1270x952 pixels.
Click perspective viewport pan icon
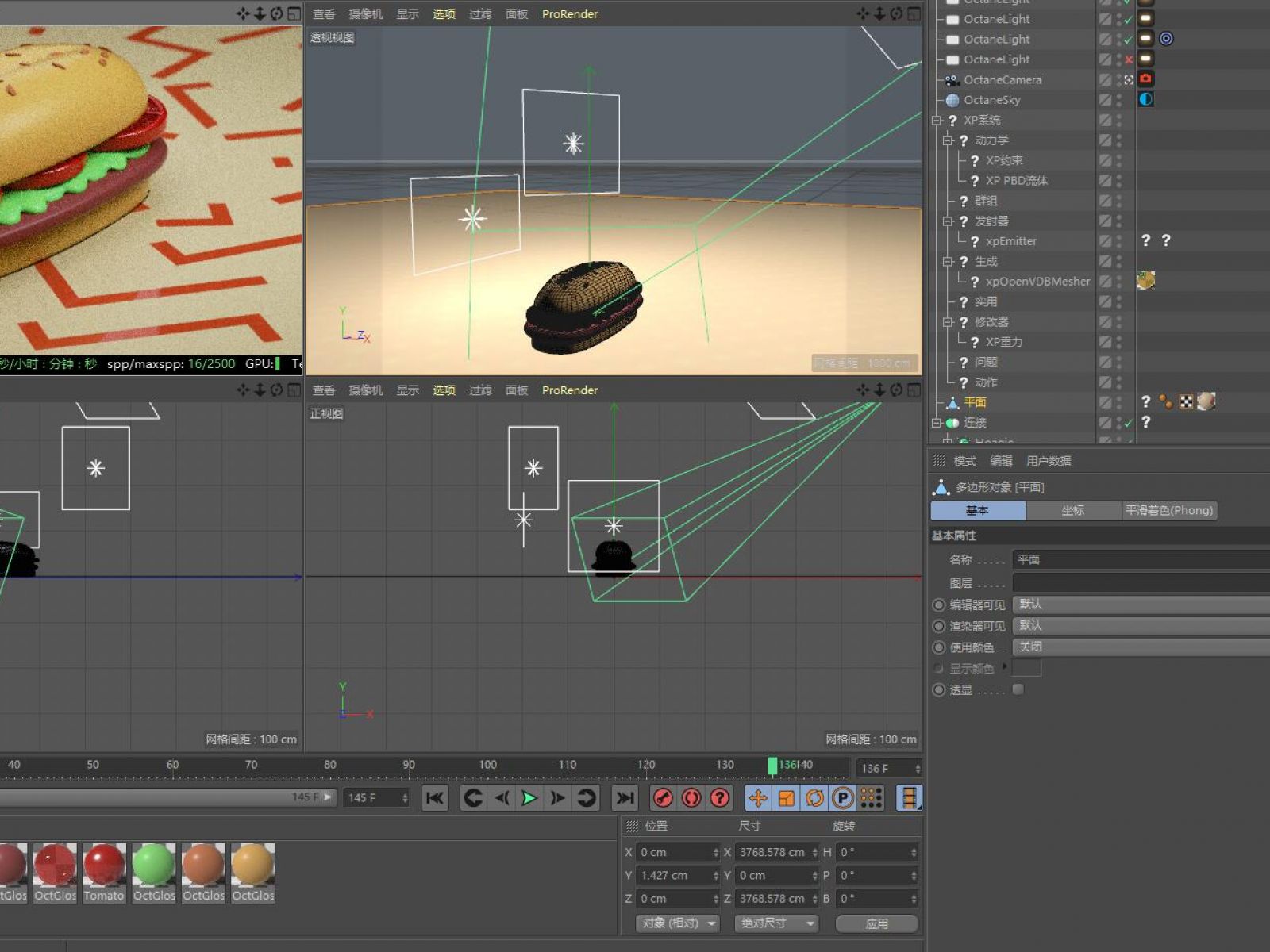pyautogui.click(x=863, y=13)
